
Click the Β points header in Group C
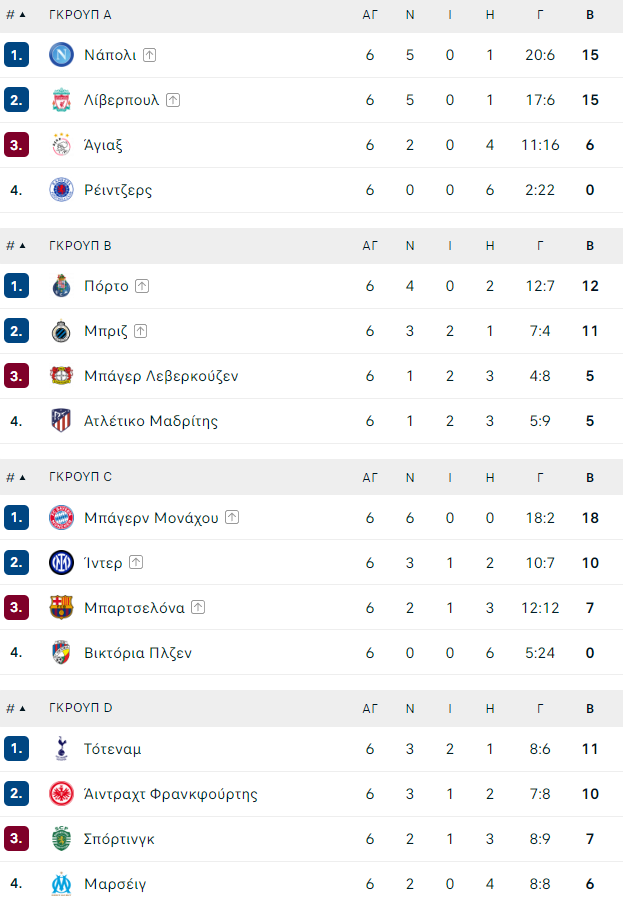[590, 477]
